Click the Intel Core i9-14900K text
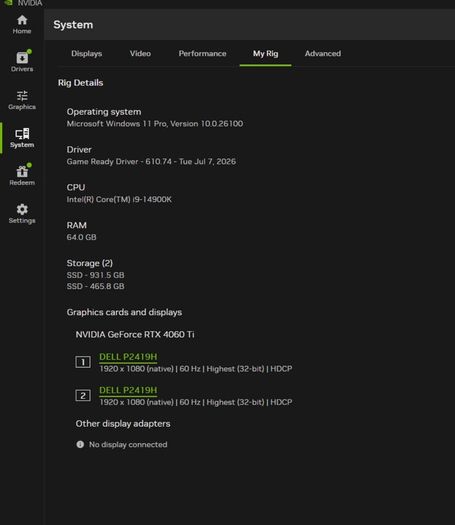Screen dimensions: 455x525 [119, 200]
